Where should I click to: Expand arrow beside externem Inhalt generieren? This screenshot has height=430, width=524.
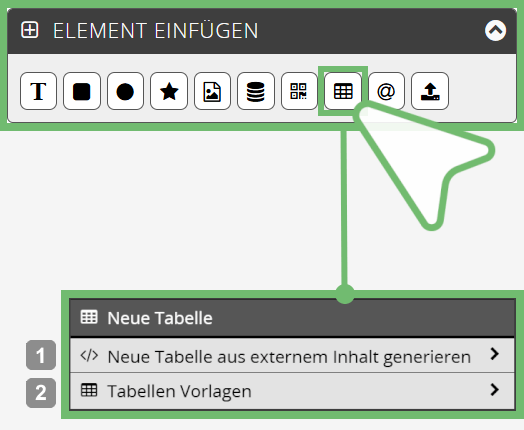495,354
